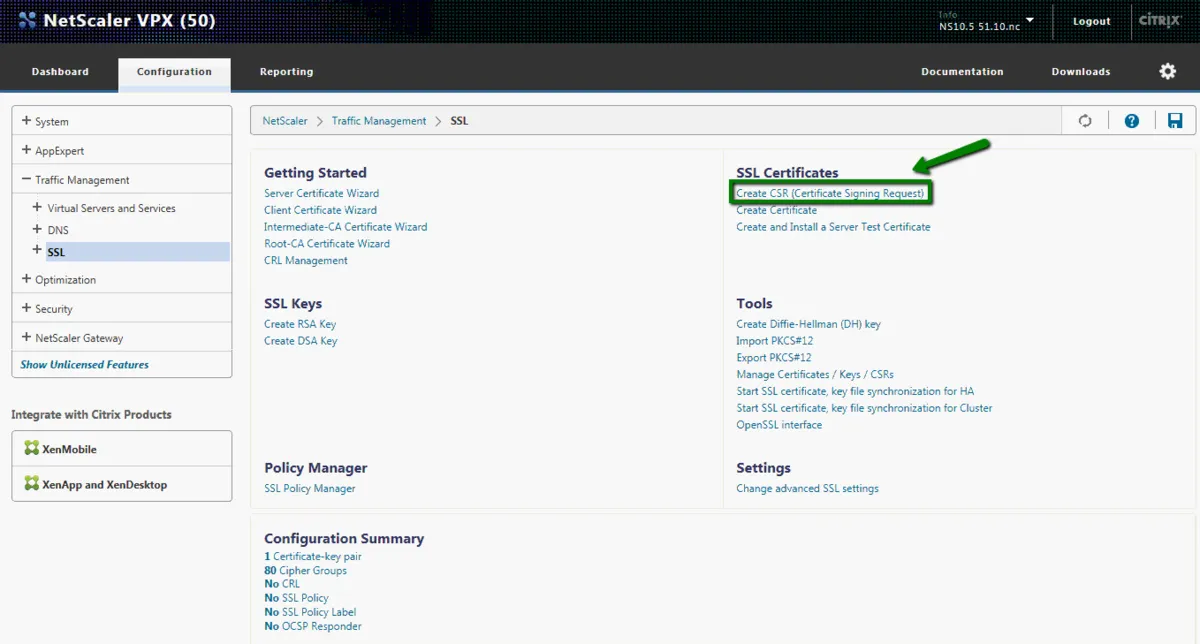Switch to the Reporting tab
The height and width of the screenshot is (644, 1200).
[286, 72]
